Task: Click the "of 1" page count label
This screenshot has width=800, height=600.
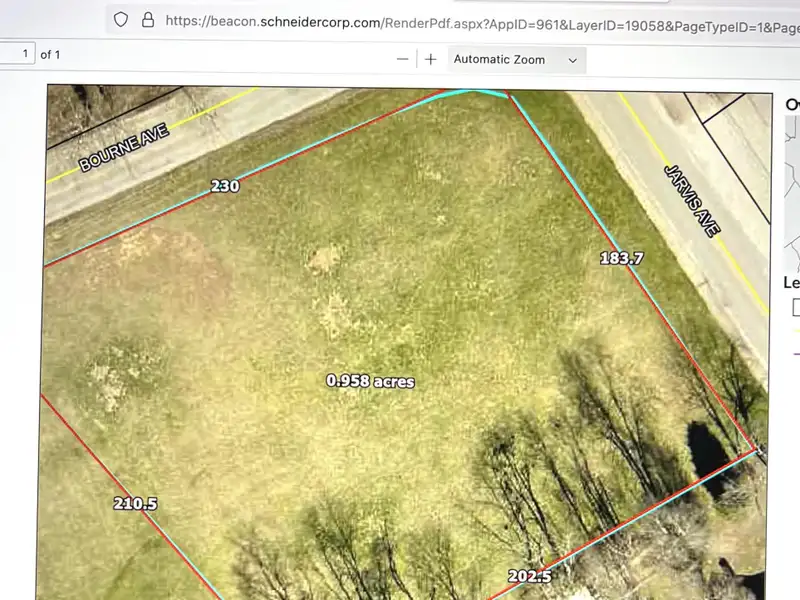Action: coord(50,54)
